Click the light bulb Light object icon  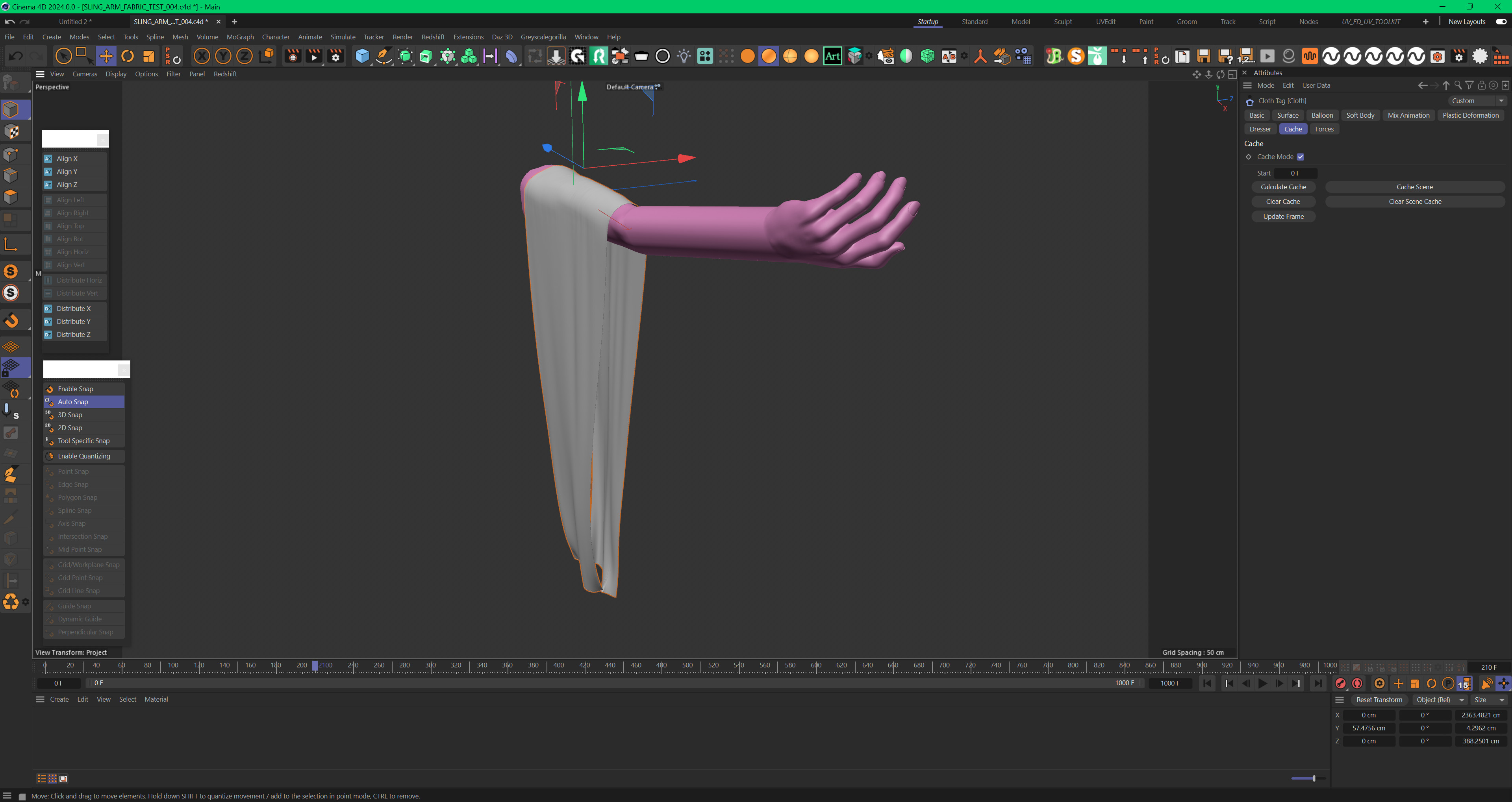[684, 56]
